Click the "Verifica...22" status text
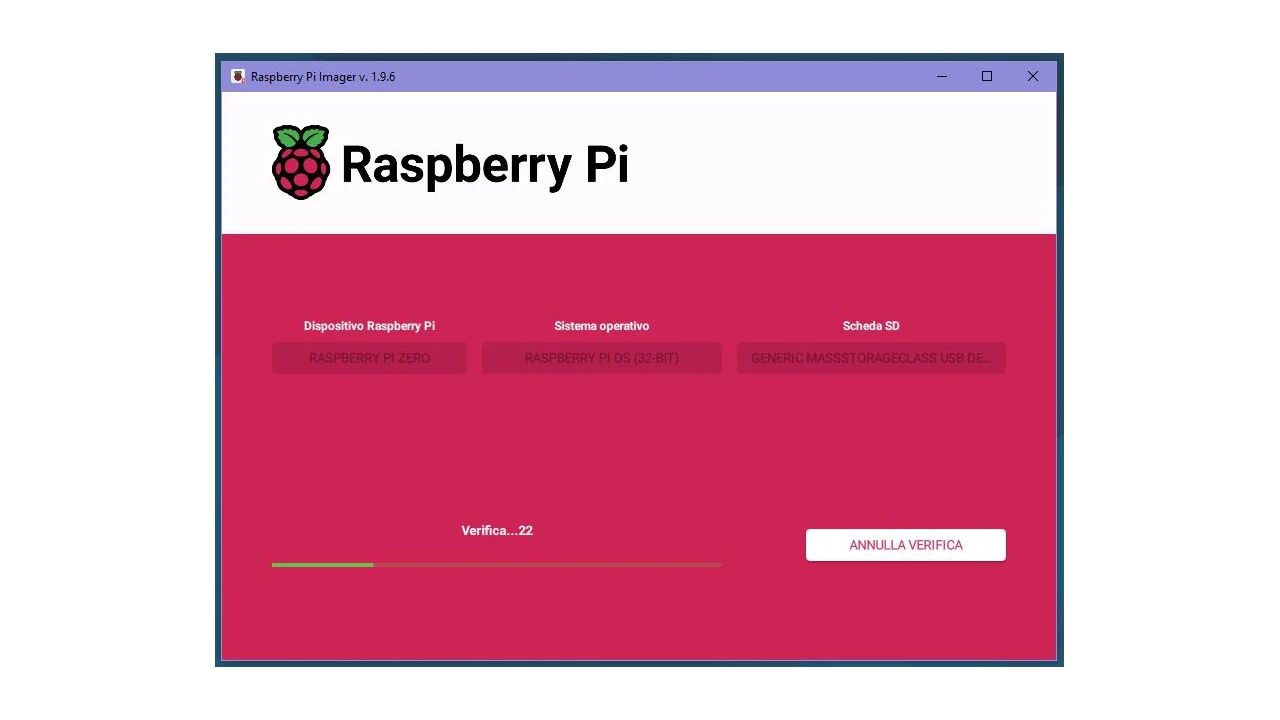The height and width of the screenshot is (720, 1280). pyautogui.click(x=497, y=531)
